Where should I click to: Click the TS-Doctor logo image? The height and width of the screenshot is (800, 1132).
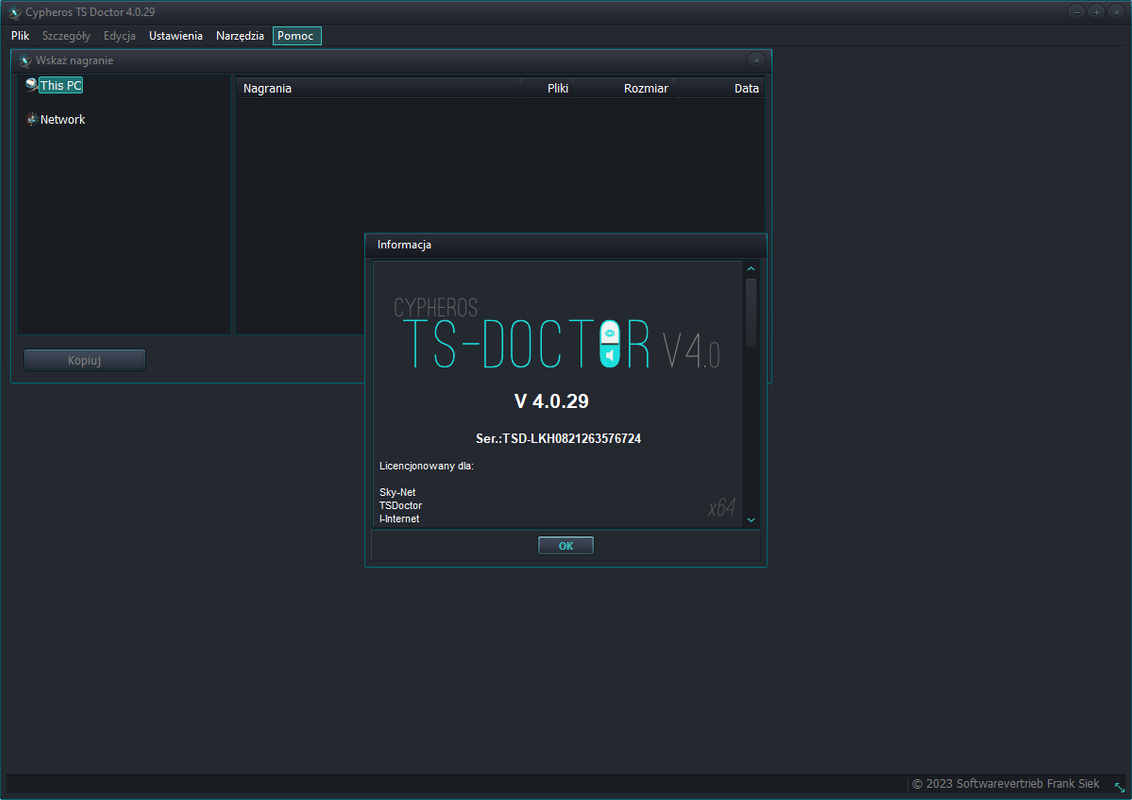pos(557,334)
